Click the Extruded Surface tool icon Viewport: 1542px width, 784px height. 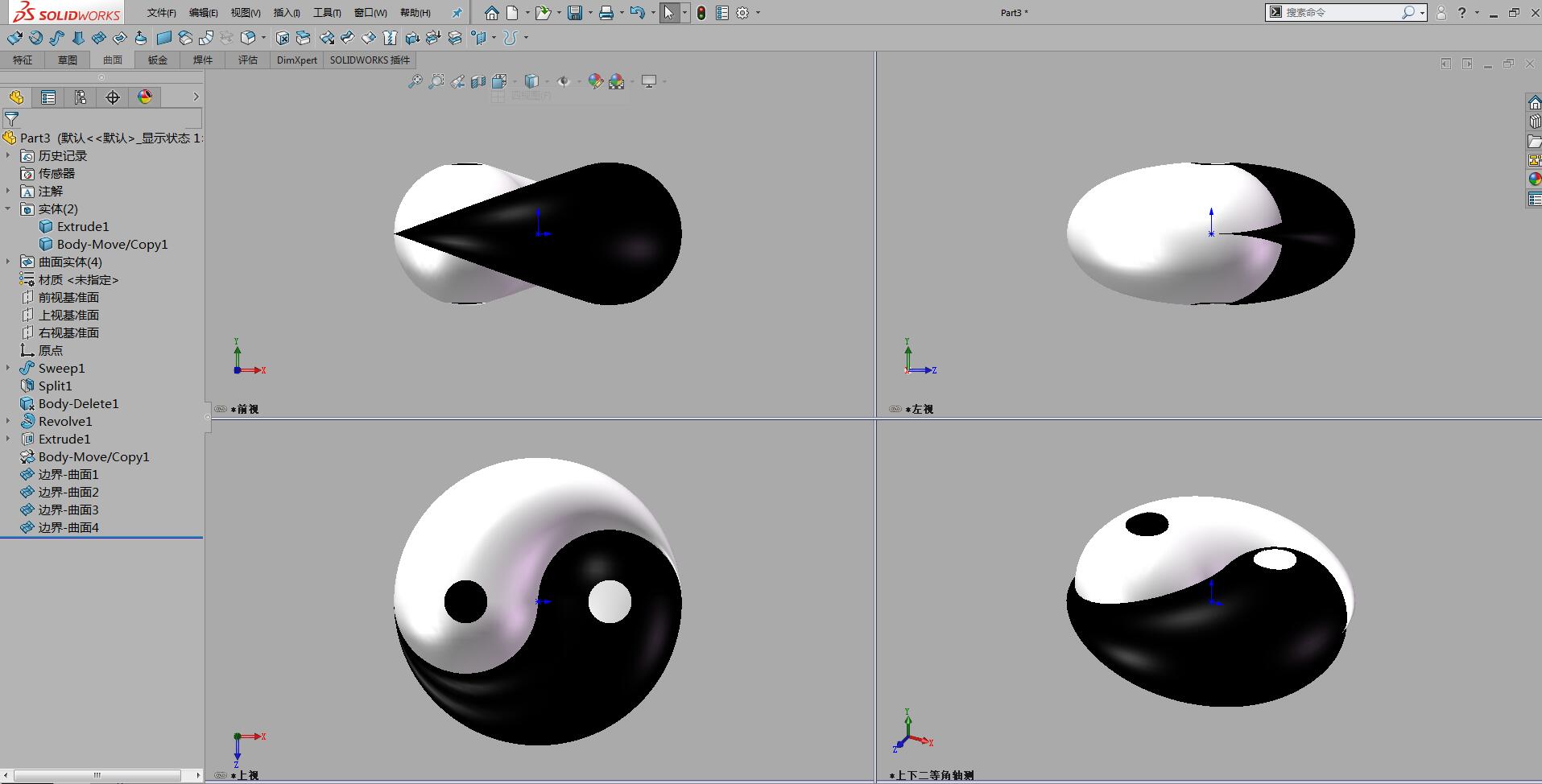[14, 38]
